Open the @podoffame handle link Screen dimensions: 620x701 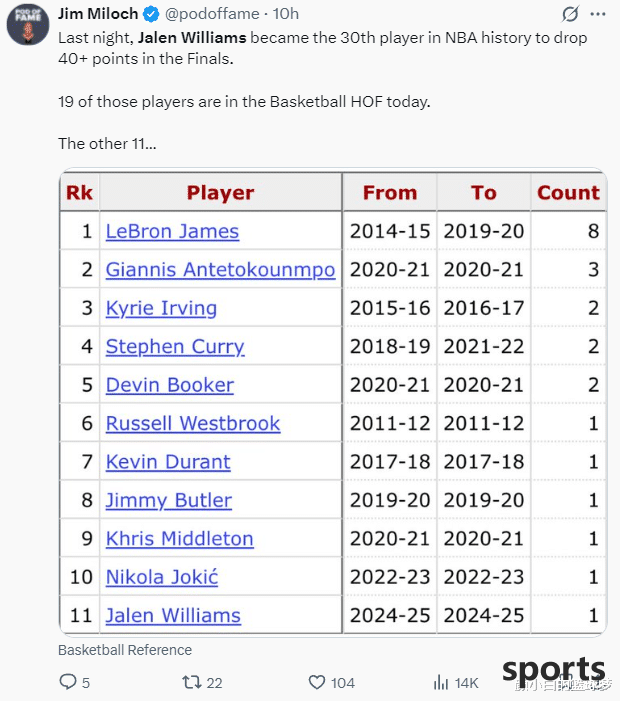coord(212,14)
